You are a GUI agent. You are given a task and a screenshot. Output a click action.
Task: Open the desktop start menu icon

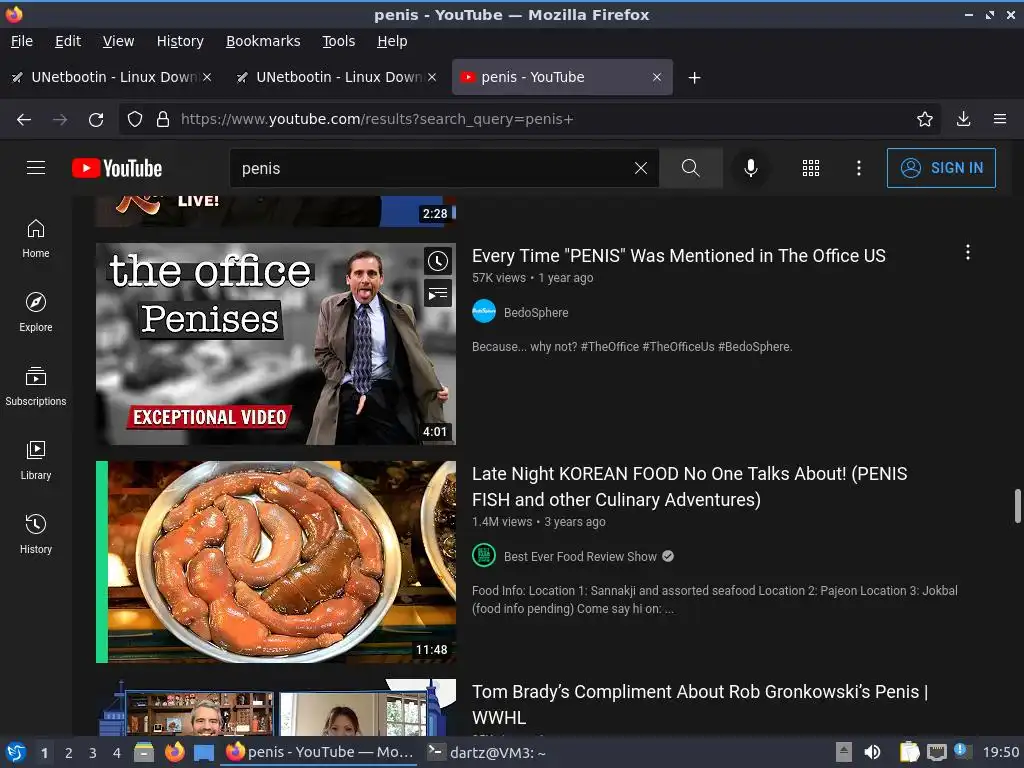click(x=15, y=752)
